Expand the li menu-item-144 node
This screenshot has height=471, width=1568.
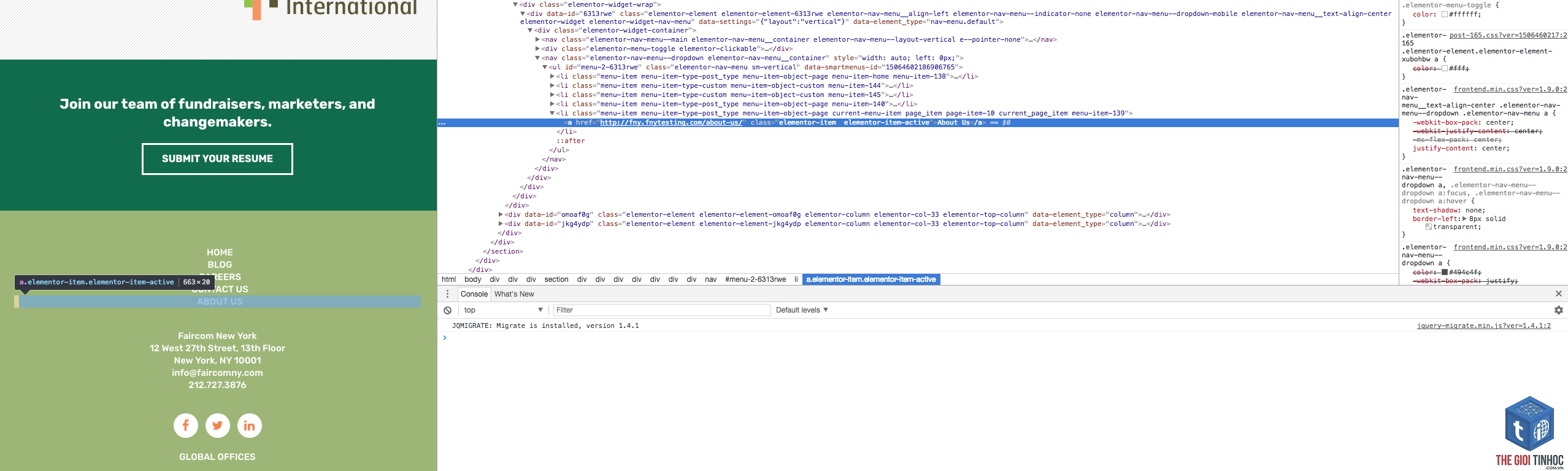pyautogui.click(x=552, y=85)
